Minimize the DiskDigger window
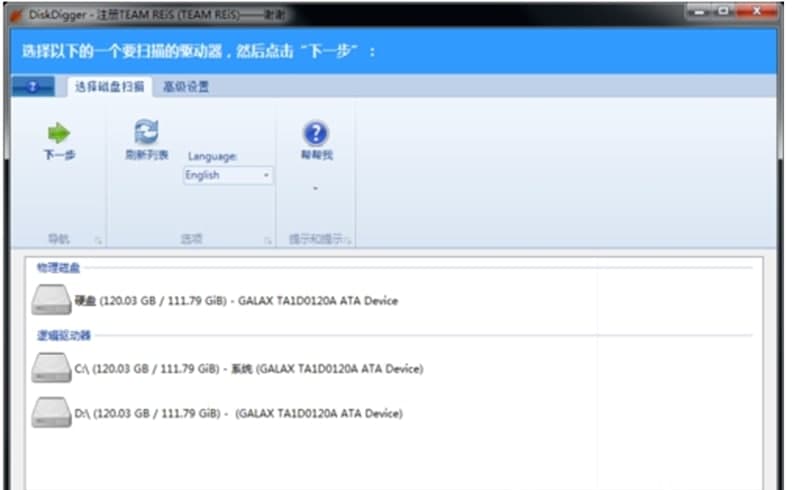 click(x=698, y=11)
